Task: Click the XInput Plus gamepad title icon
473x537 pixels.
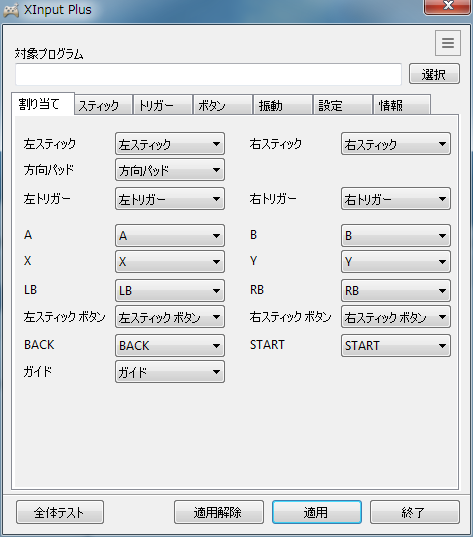Action: [11, 10]
